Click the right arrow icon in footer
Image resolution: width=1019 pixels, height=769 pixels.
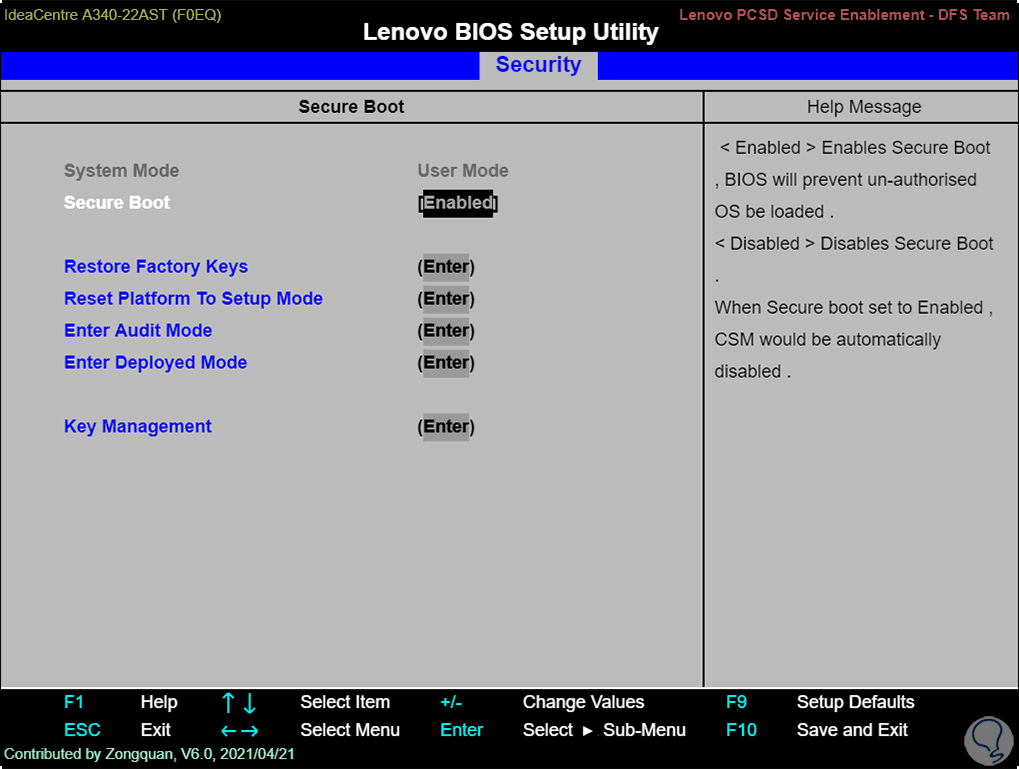(x=250, y=731)
